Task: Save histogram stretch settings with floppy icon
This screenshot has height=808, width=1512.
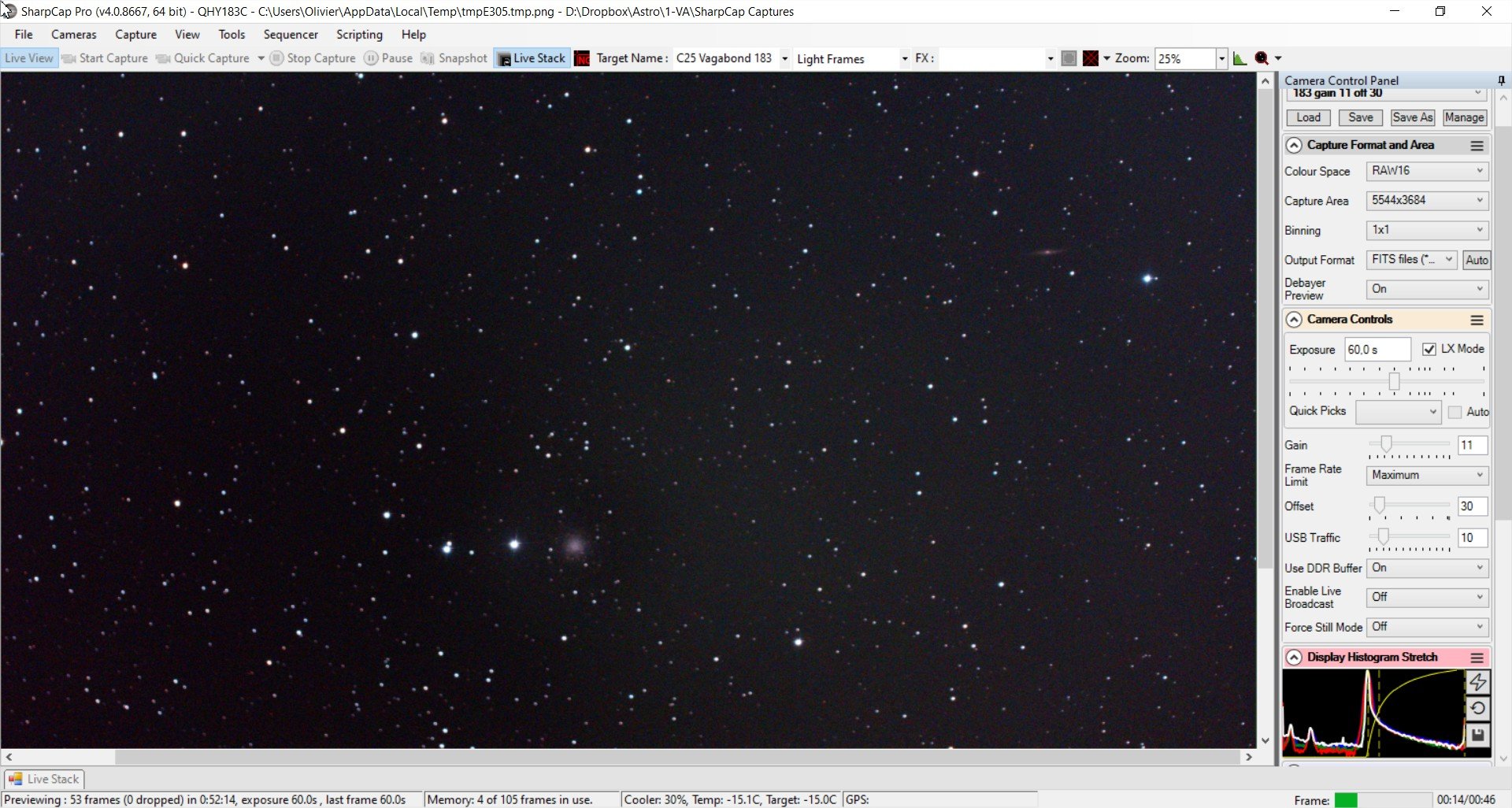Action: pyautogui.click(x=1477, y=735)
